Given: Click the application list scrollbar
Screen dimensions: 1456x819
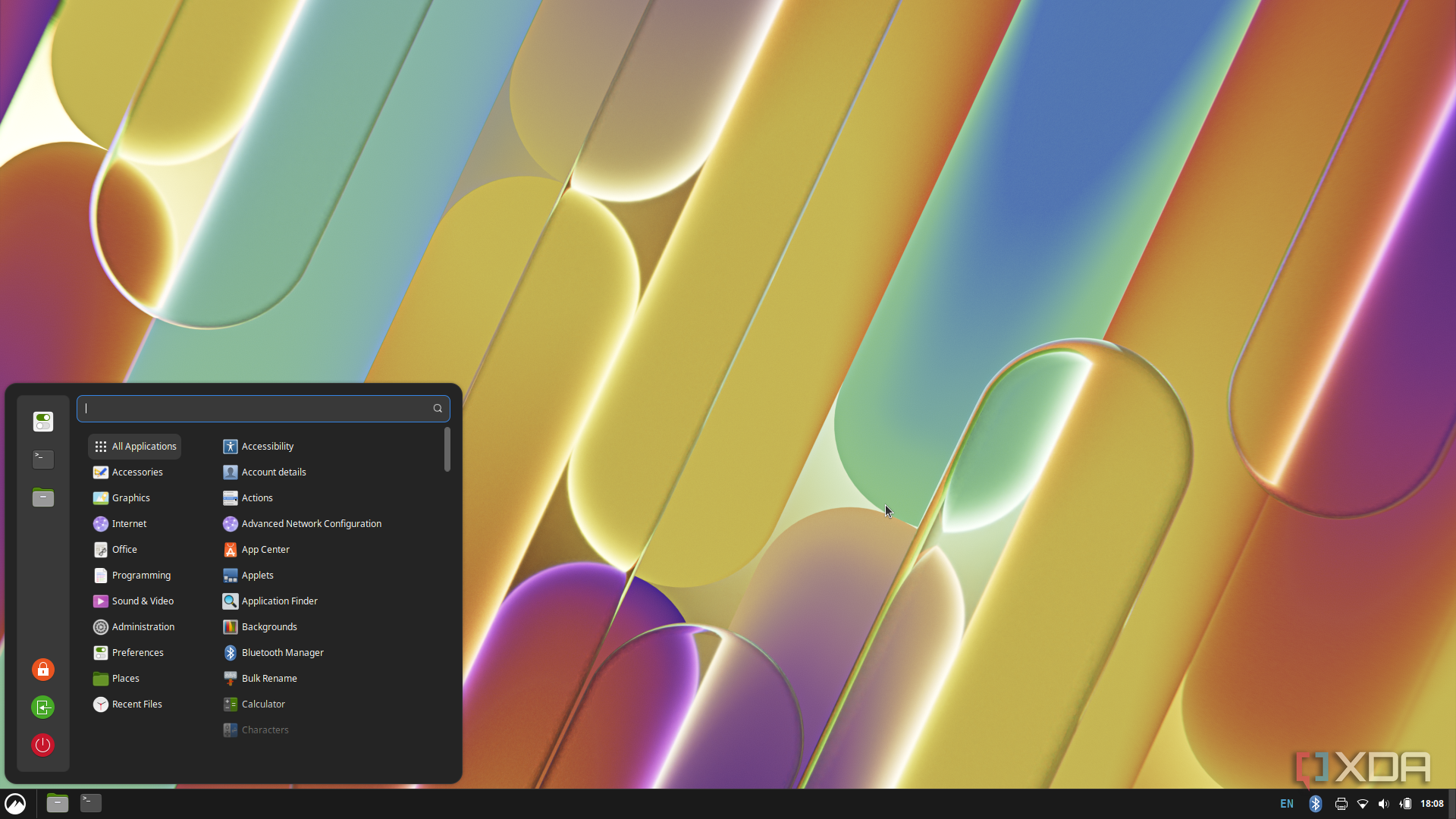Looking at the screenshot, I should click(447, 450).
